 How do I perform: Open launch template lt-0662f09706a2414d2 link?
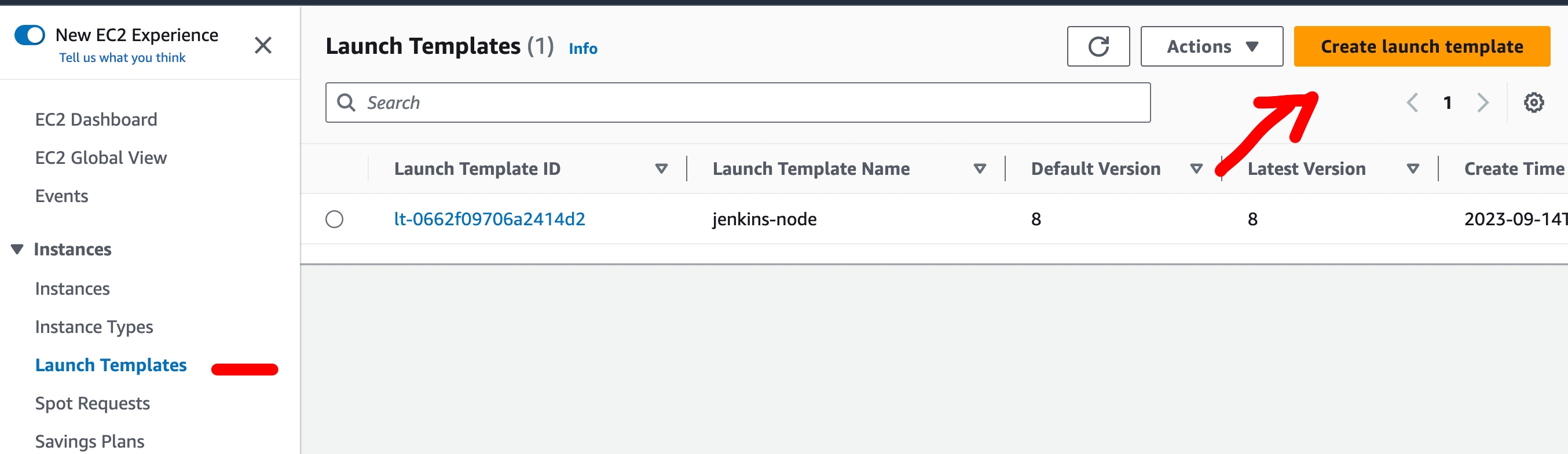coord(489,219)
